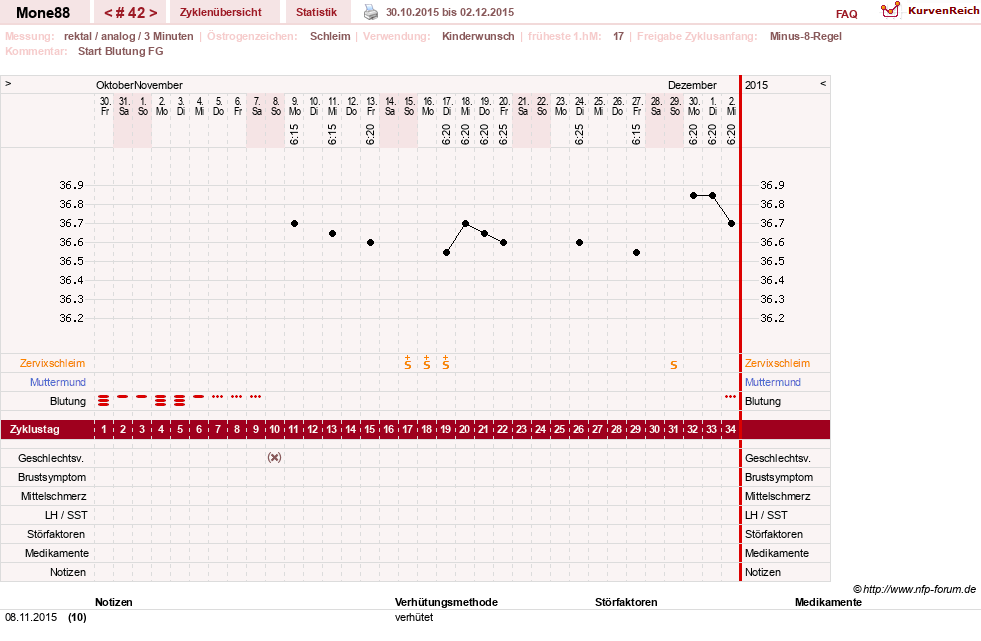Image resolution: width=981 pixels, height=641 pixels.
Task: Click the right Zervixschleim row label
Action: [x=777, y=363]
